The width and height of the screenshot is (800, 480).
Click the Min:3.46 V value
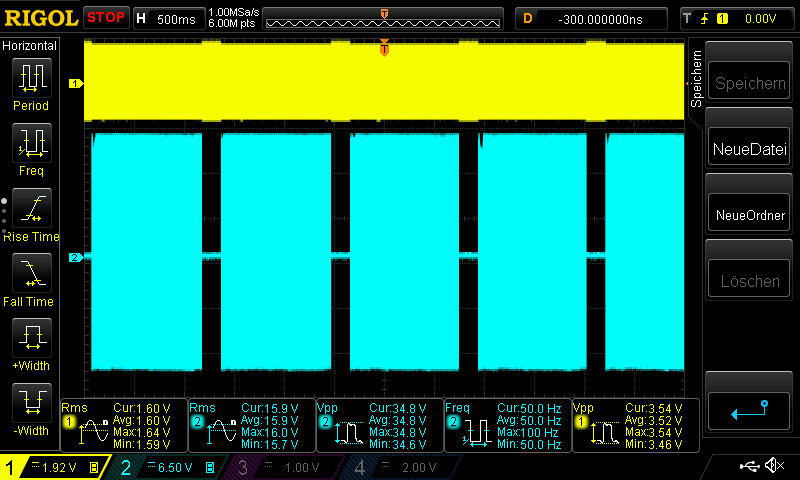[x=654, y=444]
